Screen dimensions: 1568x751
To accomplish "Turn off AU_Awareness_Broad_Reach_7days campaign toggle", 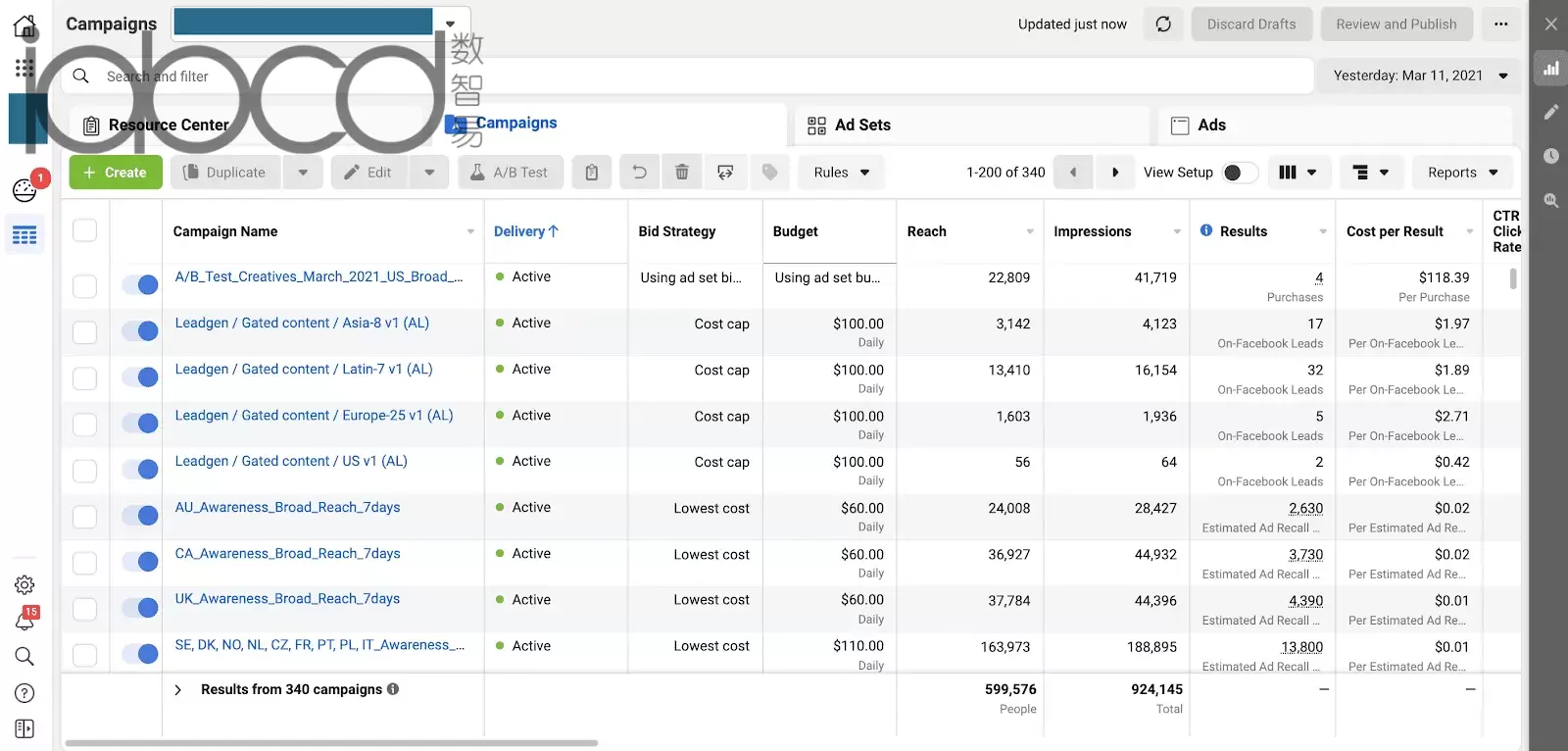I will pos(140,515).
